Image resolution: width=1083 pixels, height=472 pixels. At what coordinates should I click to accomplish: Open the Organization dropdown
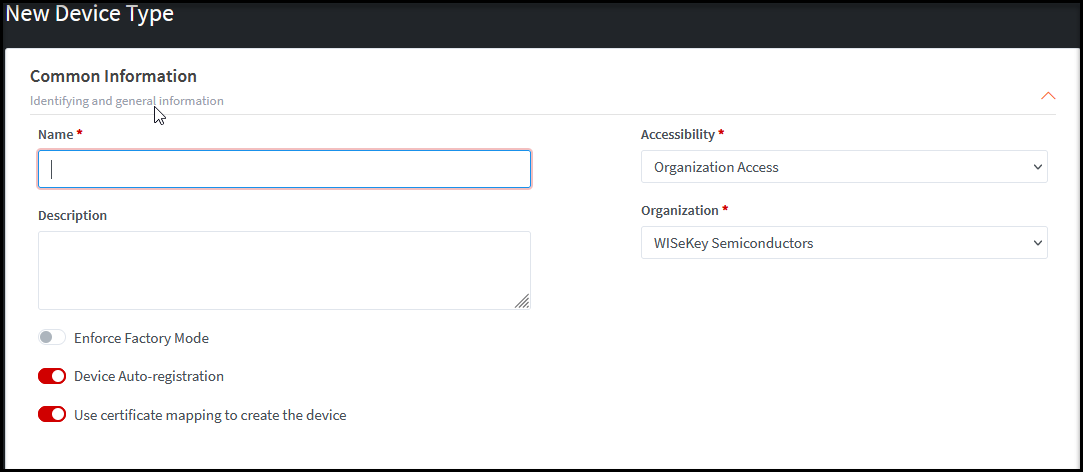pyautogui.click(x=843, y=243)
